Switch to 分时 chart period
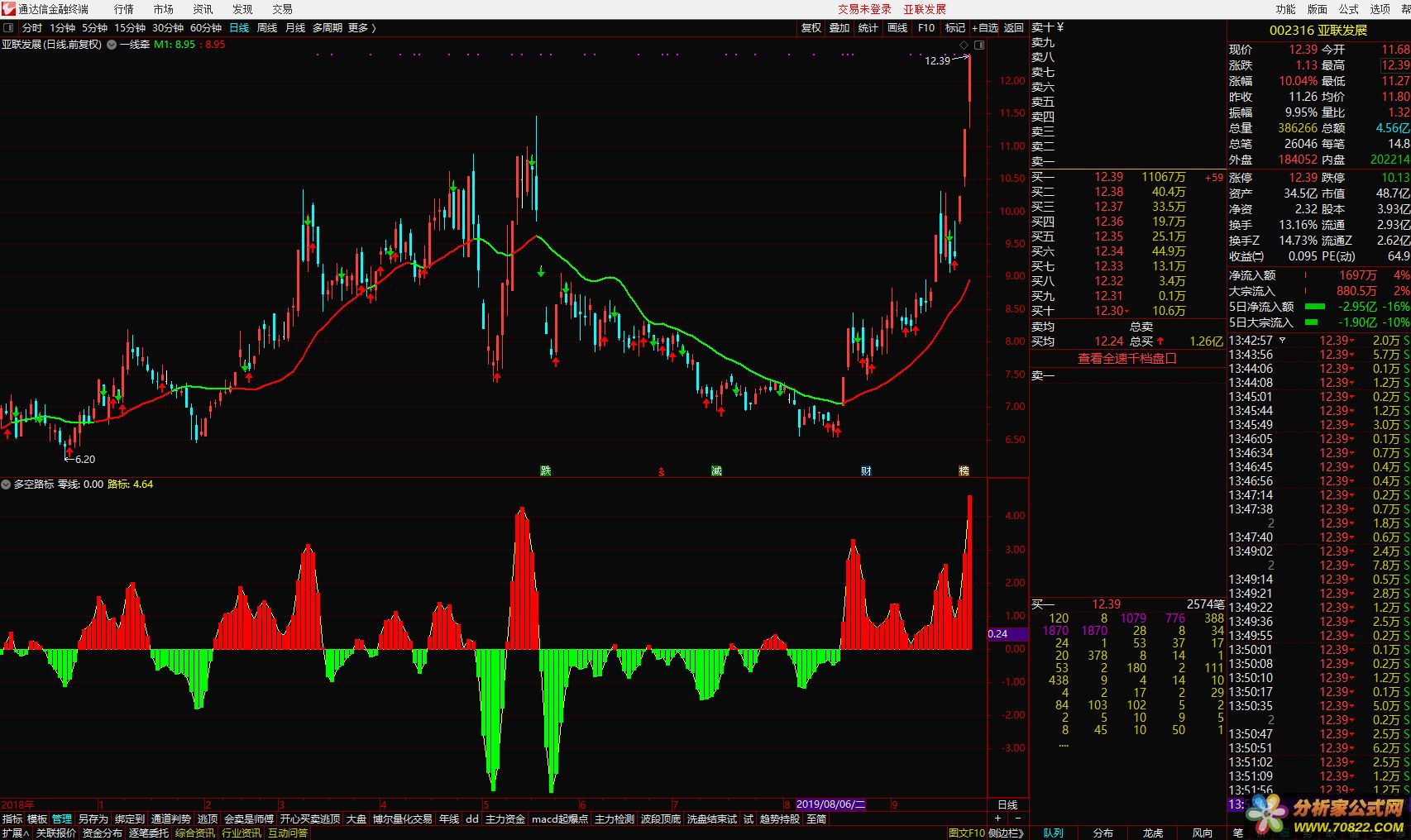The width and height of the screenshot is (1411, 840). (x=32, y=28)
